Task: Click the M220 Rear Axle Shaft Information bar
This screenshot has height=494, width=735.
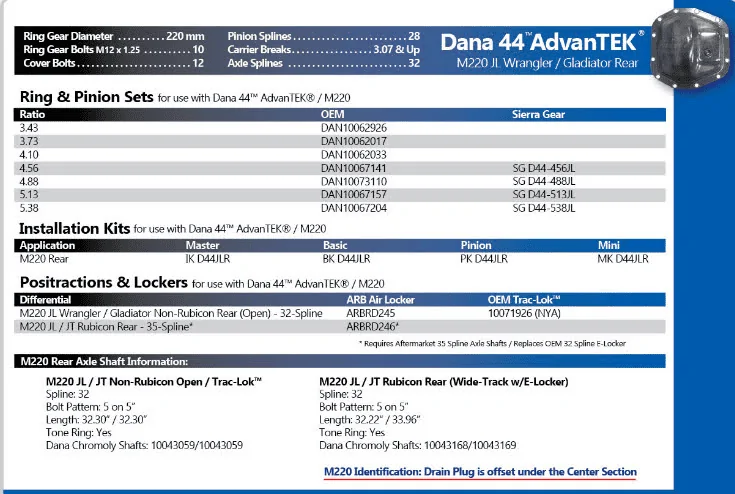Action: [340, 361]
